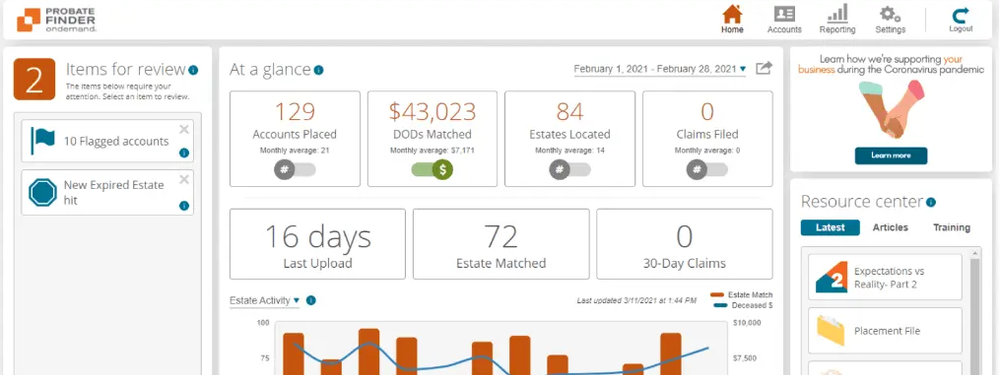
Task: Click the flag icon for Flagged accounts
Action: coord(43,141)
